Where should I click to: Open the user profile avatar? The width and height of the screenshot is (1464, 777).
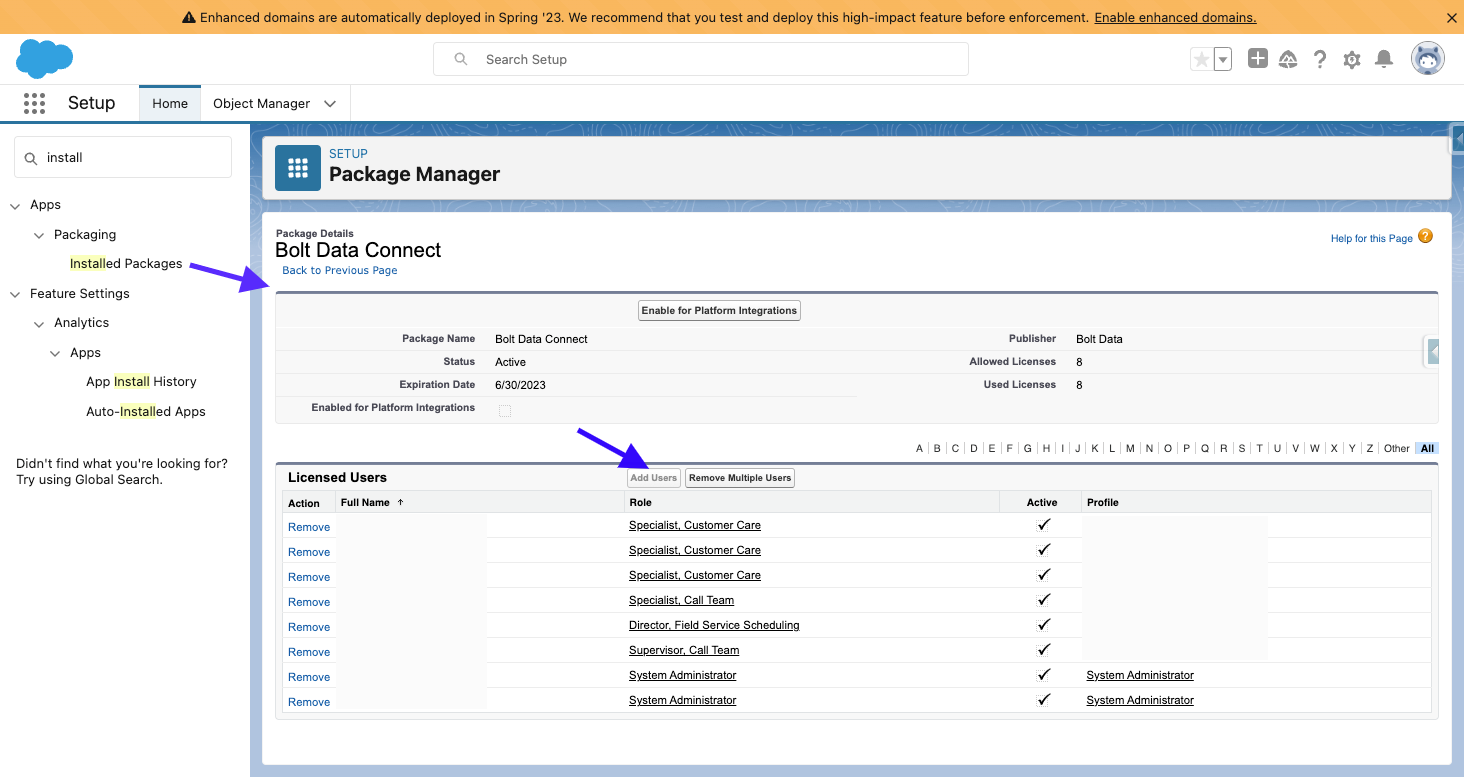point(1428,59)
